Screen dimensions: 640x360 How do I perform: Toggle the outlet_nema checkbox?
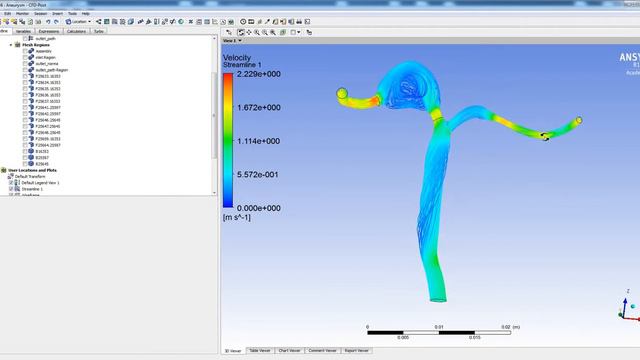(x=25, y=64)
